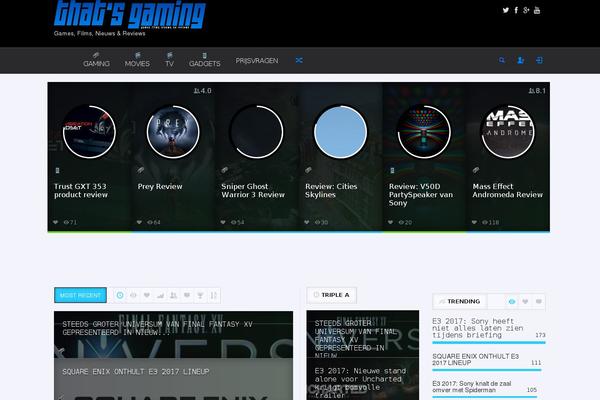
Task: Sort posts by views eye icon
Action: [133, 295]
